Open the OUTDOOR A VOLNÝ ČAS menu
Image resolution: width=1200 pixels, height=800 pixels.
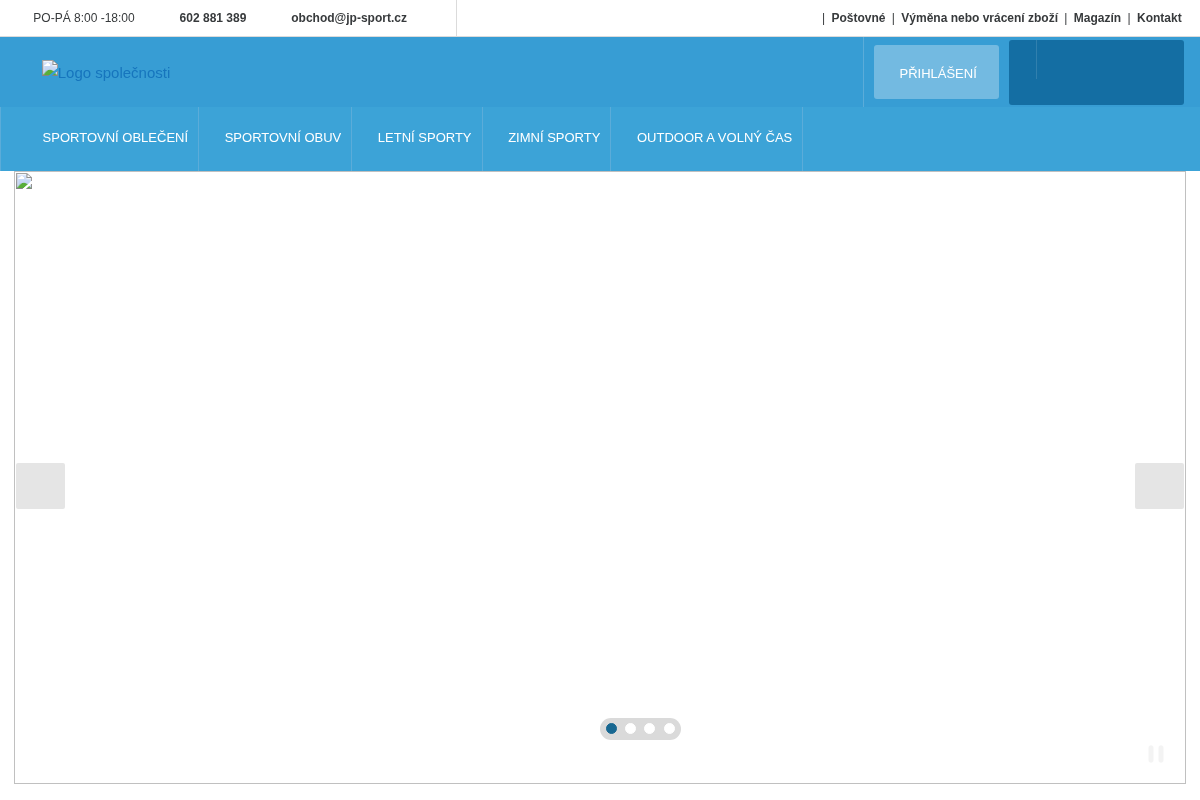[x=714, y=138]
